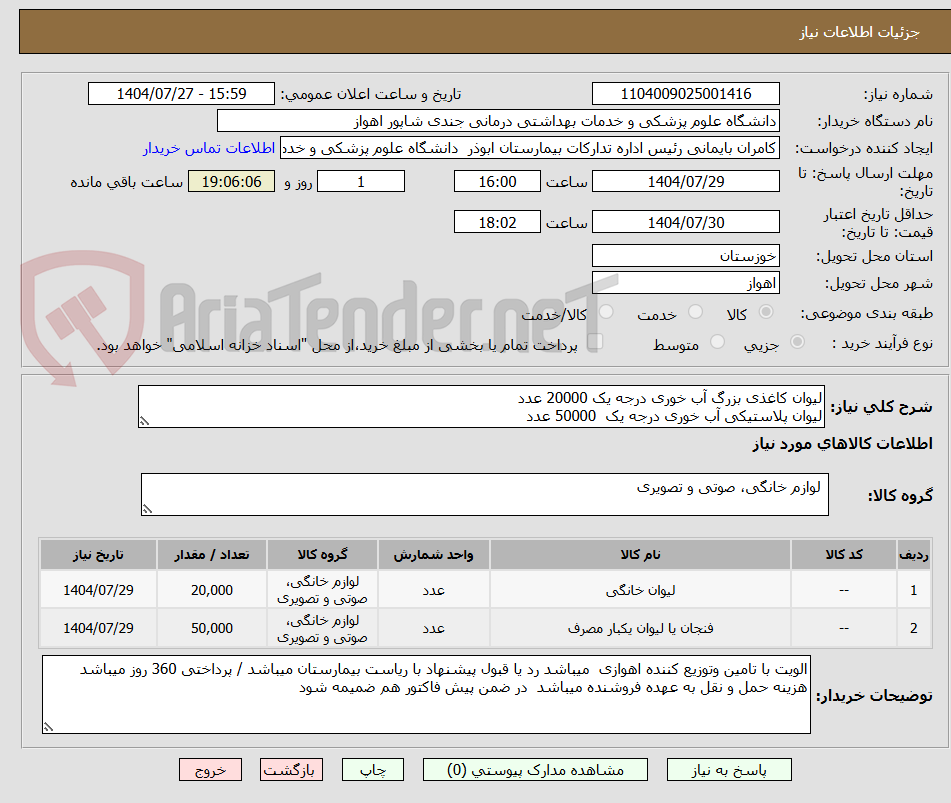Select the کالا radio option
The width and height of the screenshot is (951, 803).
768,311
